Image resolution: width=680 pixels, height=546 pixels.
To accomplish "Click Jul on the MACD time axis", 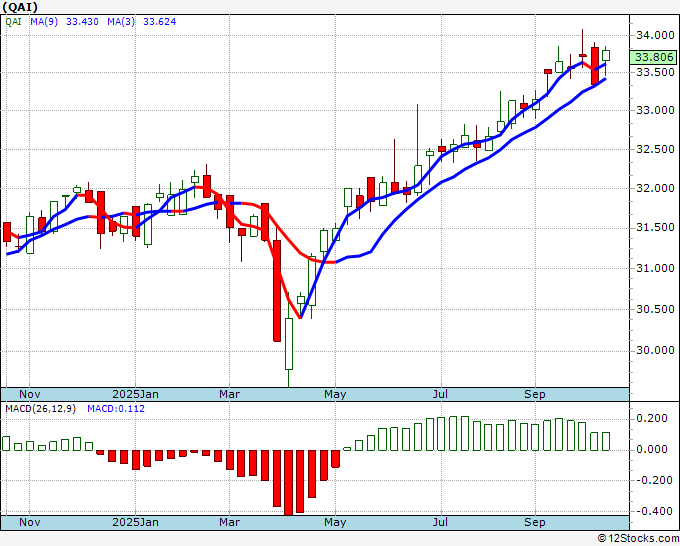I will pos(441,522).
